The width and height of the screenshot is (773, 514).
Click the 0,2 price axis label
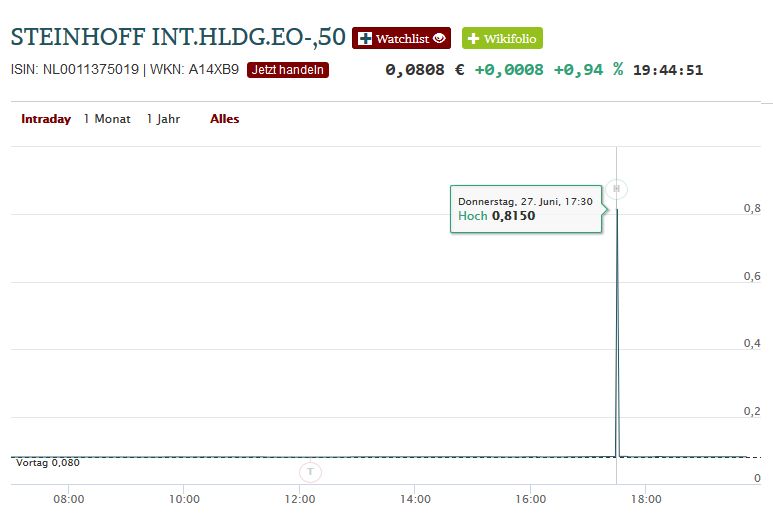[x=752, y=411]
